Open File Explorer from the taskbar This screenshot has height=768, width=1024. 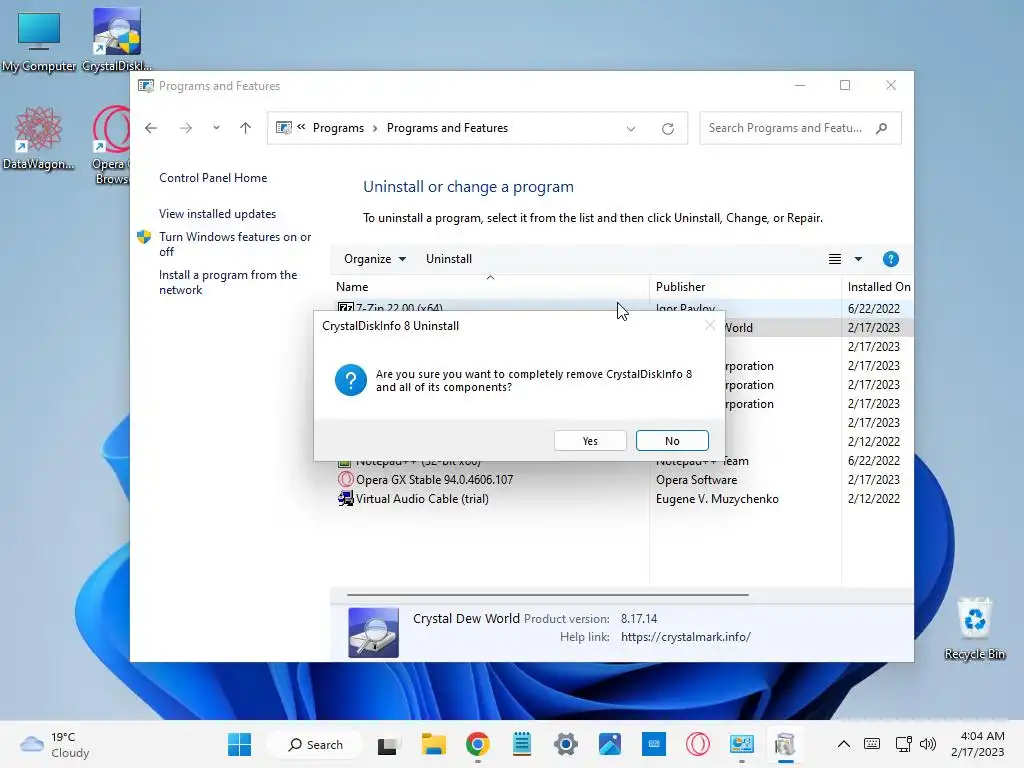point(433,744)
